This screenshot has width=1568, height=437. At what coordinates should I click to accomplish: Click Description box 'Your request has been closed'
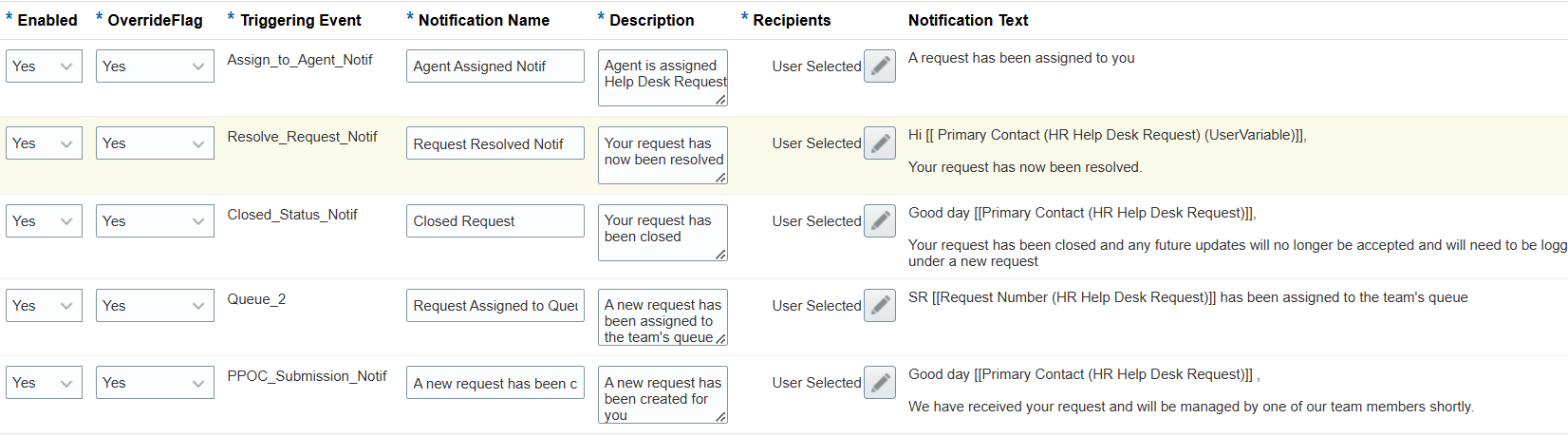pos(663,233)
